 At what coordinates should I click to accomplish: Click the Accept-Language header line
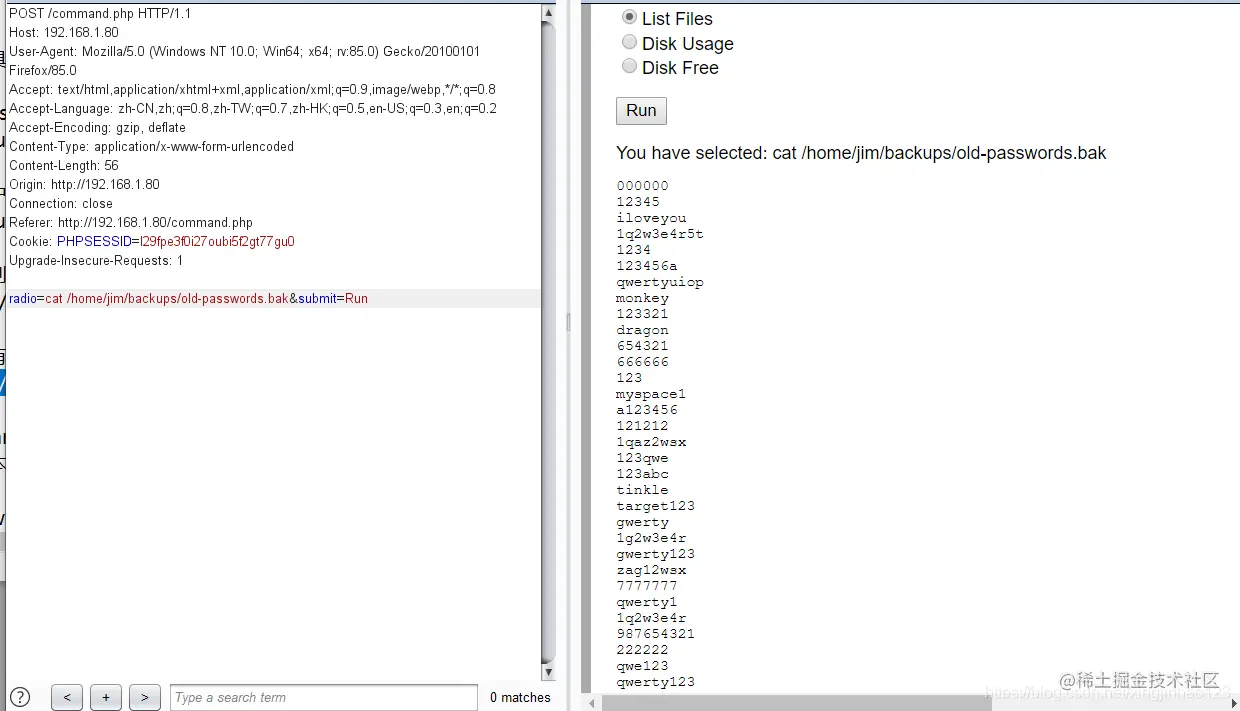click(x=253, y=109)
